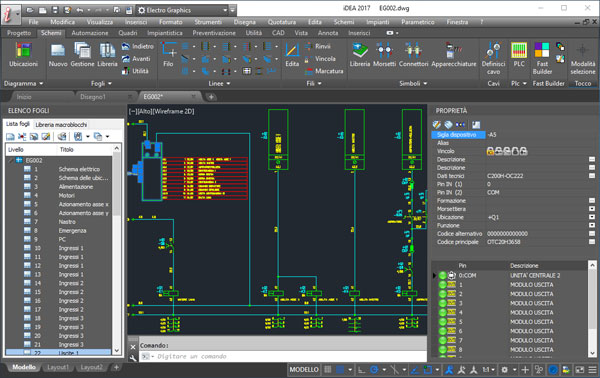Open the Preventivazione ribbon tab
The height and width of the screenshot is (378, 600).
click(214, 33)
